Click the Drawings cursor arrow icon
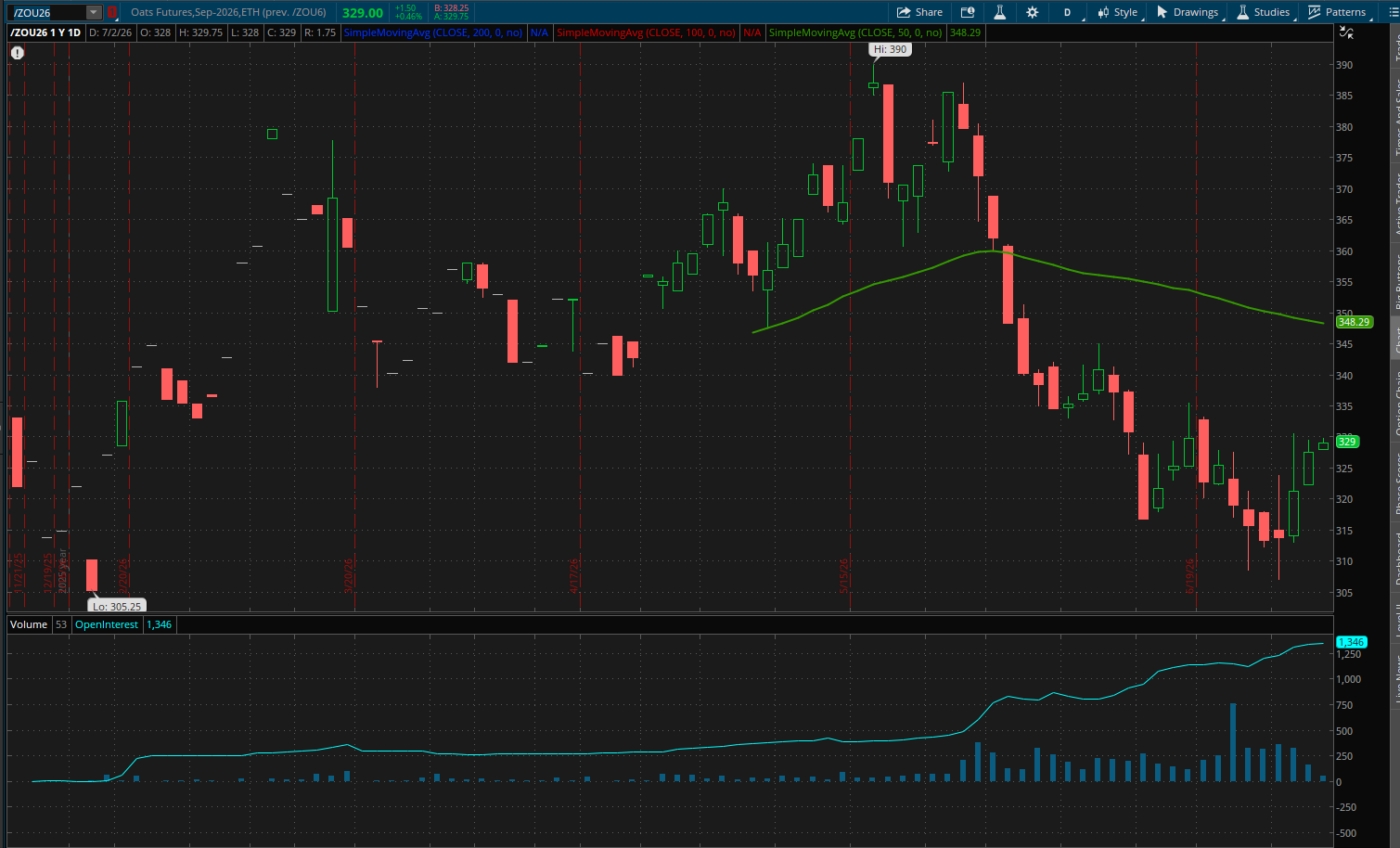This screenshot has height=848, width=1400. point(1162,12)
